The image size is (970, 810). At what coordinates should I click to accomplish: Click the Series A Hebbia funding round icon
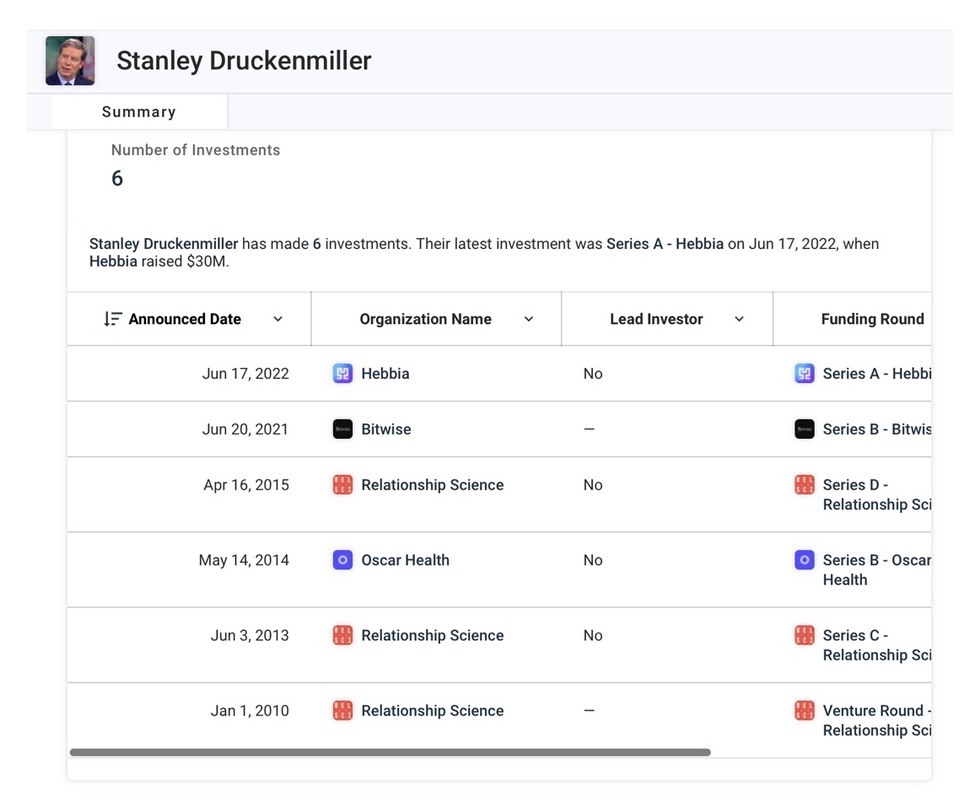tap(804, 374)
